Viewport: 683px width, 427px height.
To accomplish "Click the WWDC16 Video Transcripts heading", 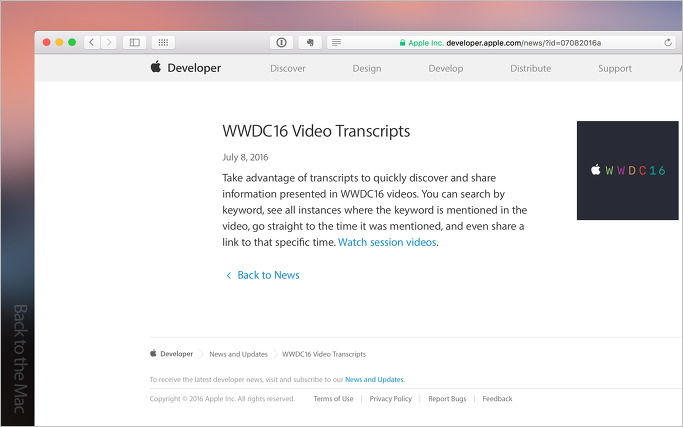I will pyautogui.click(x=316, y=131).
